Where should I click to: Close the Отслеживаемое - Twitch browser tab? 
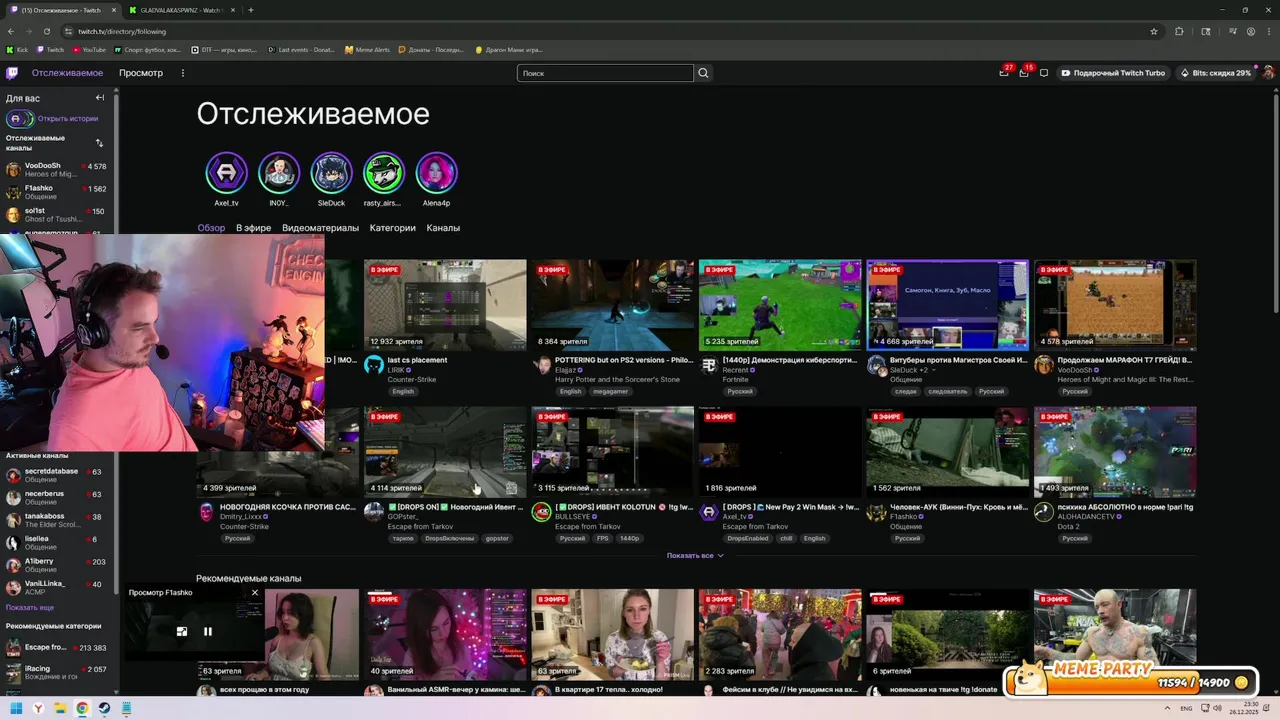(x=114, y=10)
